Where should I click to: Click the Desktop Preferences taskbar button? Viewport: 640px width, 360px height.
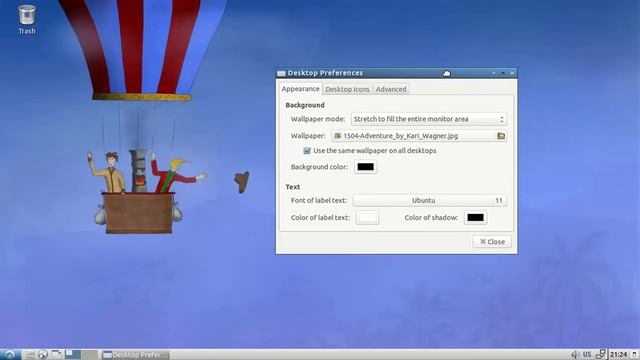pos(135,355)
